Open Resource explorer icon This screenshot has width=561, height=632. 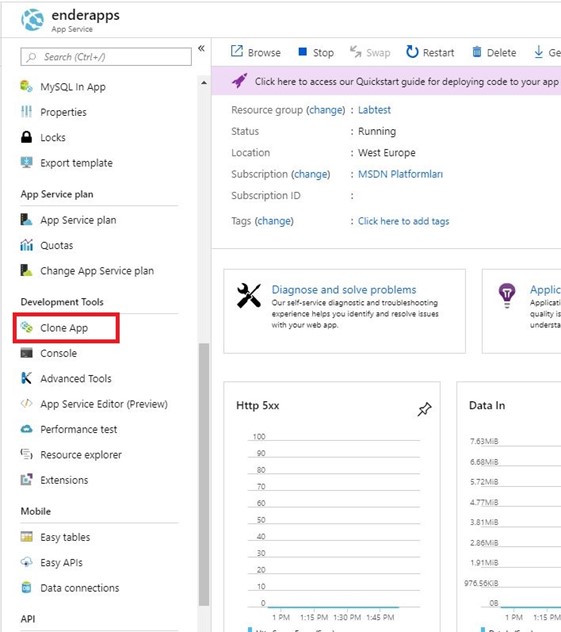pos(27,454)
